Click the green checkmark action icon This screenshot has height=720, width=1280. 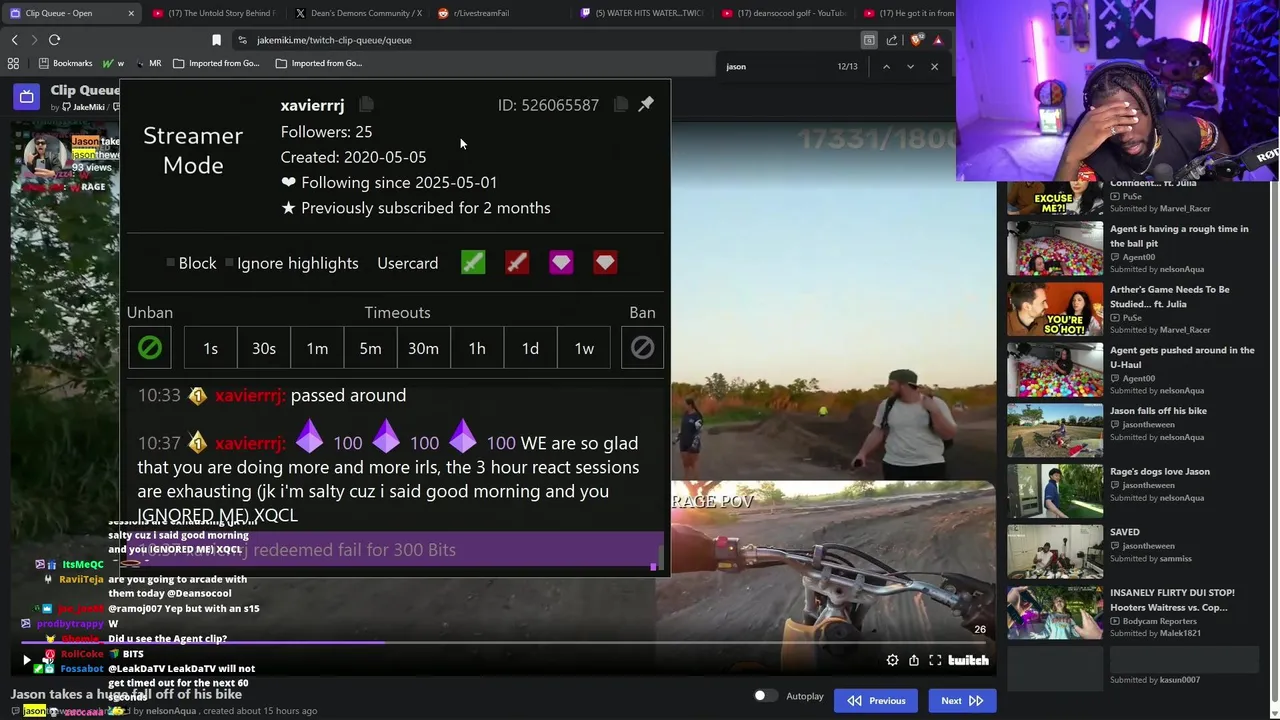(473, 263)
